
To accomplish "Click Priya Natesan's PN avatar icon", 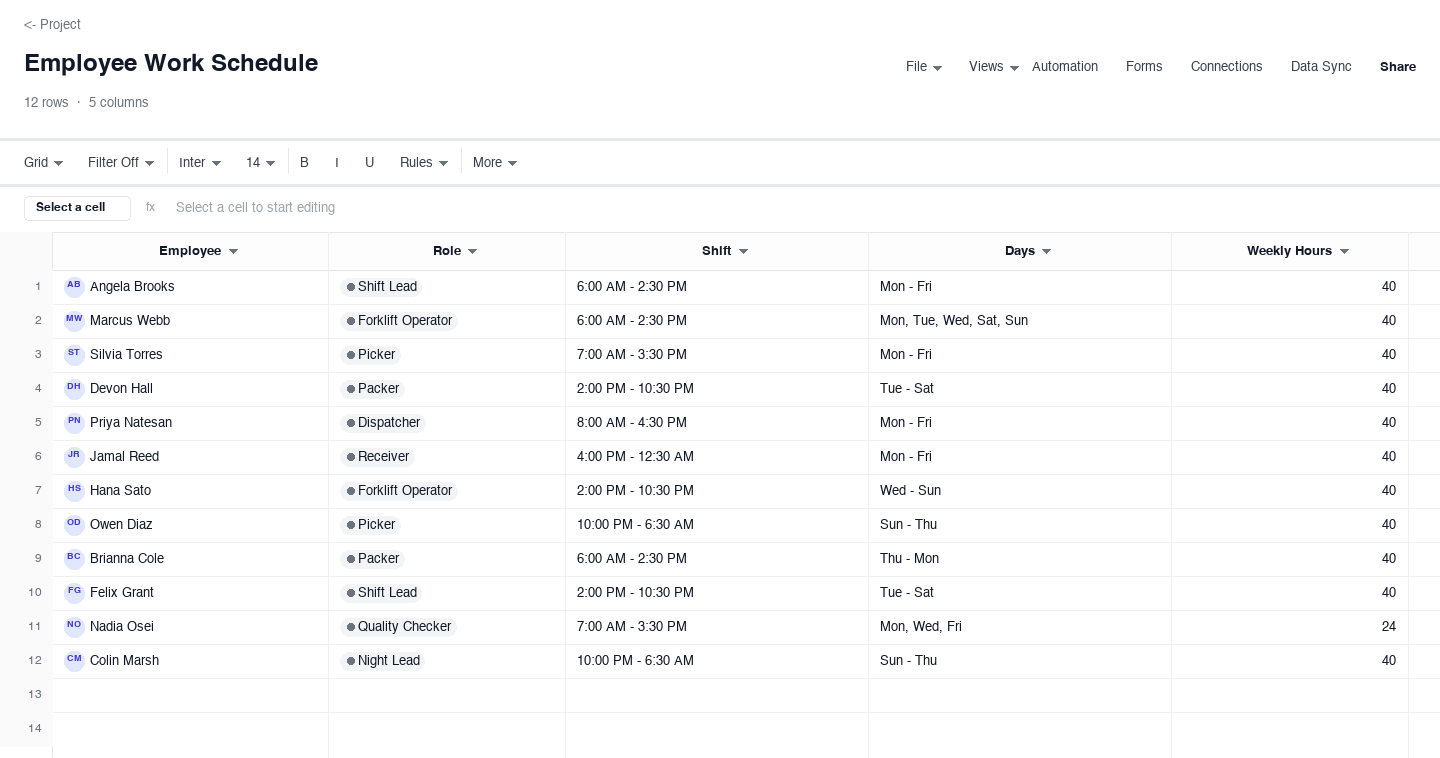I will (x=74, y=423).
